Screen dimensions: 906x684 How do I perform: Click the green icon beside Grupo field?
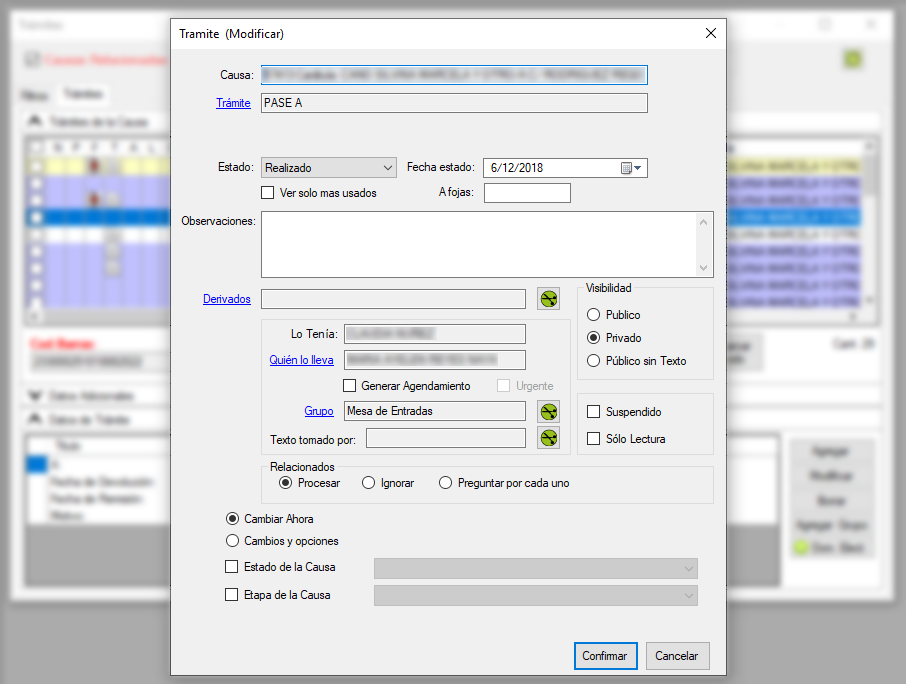pyautogui.click(x=549, y=411)
